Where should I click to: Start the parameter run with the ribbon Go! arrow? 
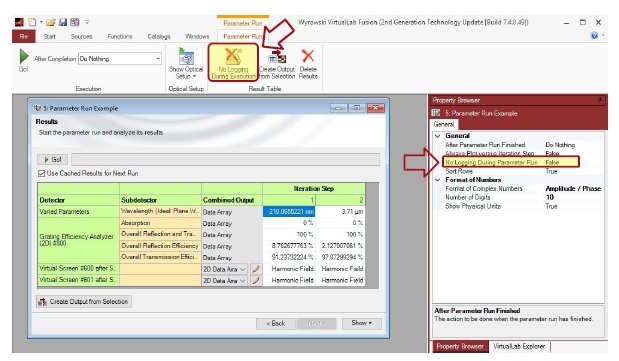(x=23, y=57)
